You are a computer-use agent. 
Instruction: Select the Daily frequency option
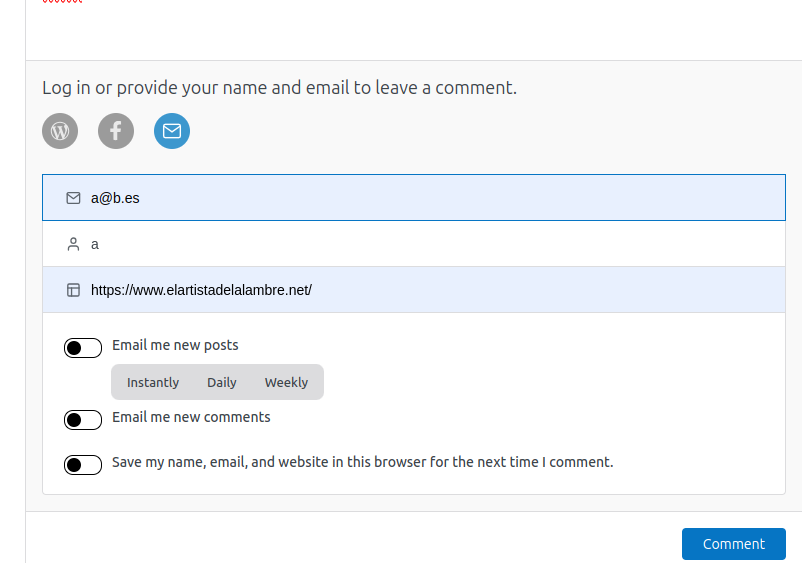click(x=222, y=382)
